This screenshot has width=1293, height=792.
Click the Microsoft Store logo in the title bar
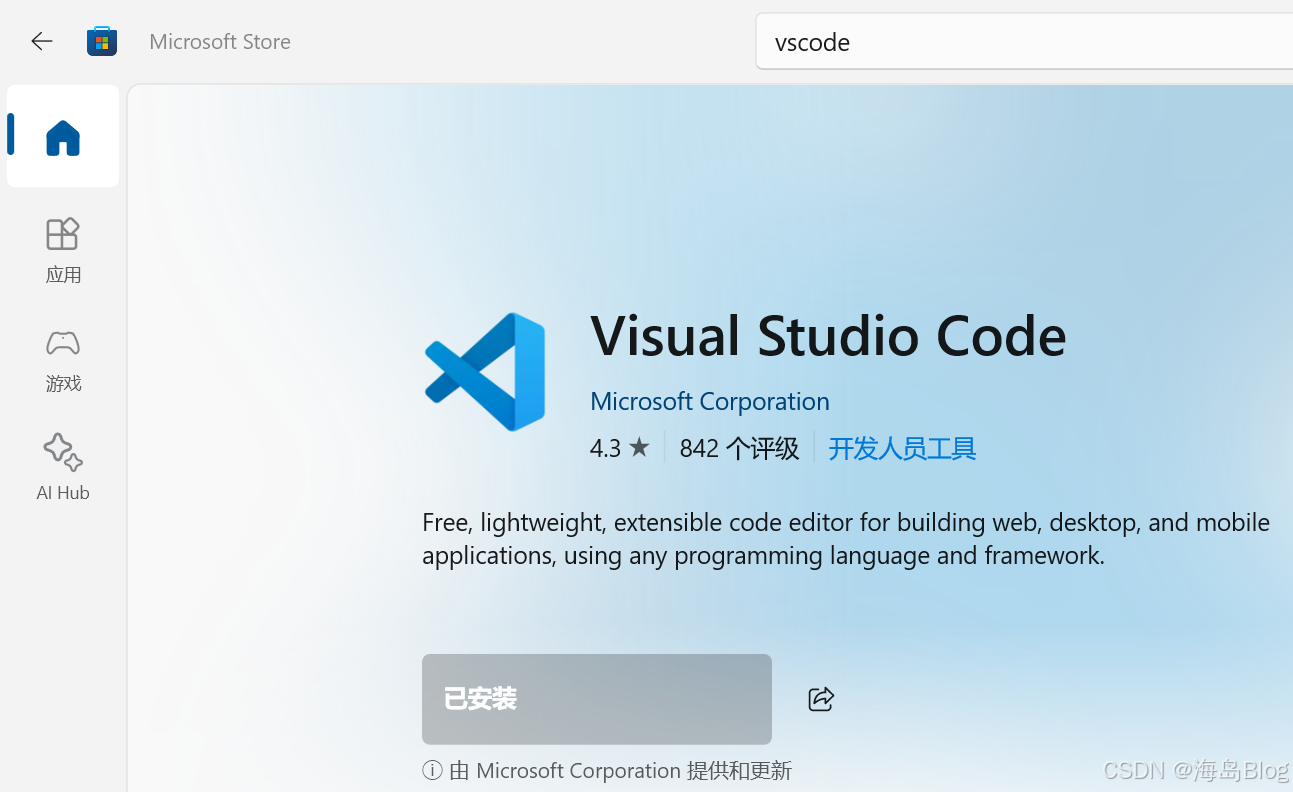[x=101, y=41]
